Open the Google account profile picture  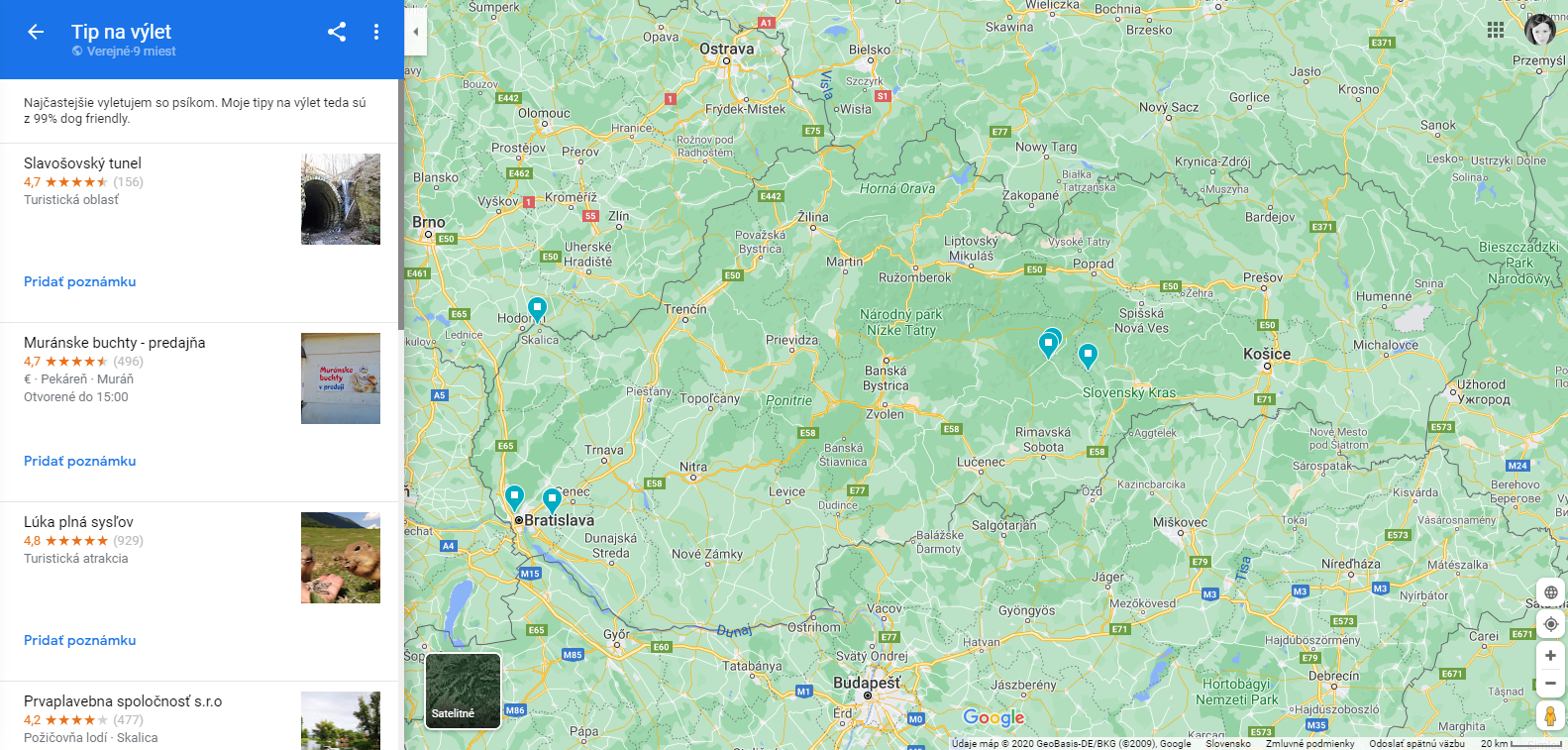tap(1539, 30)
